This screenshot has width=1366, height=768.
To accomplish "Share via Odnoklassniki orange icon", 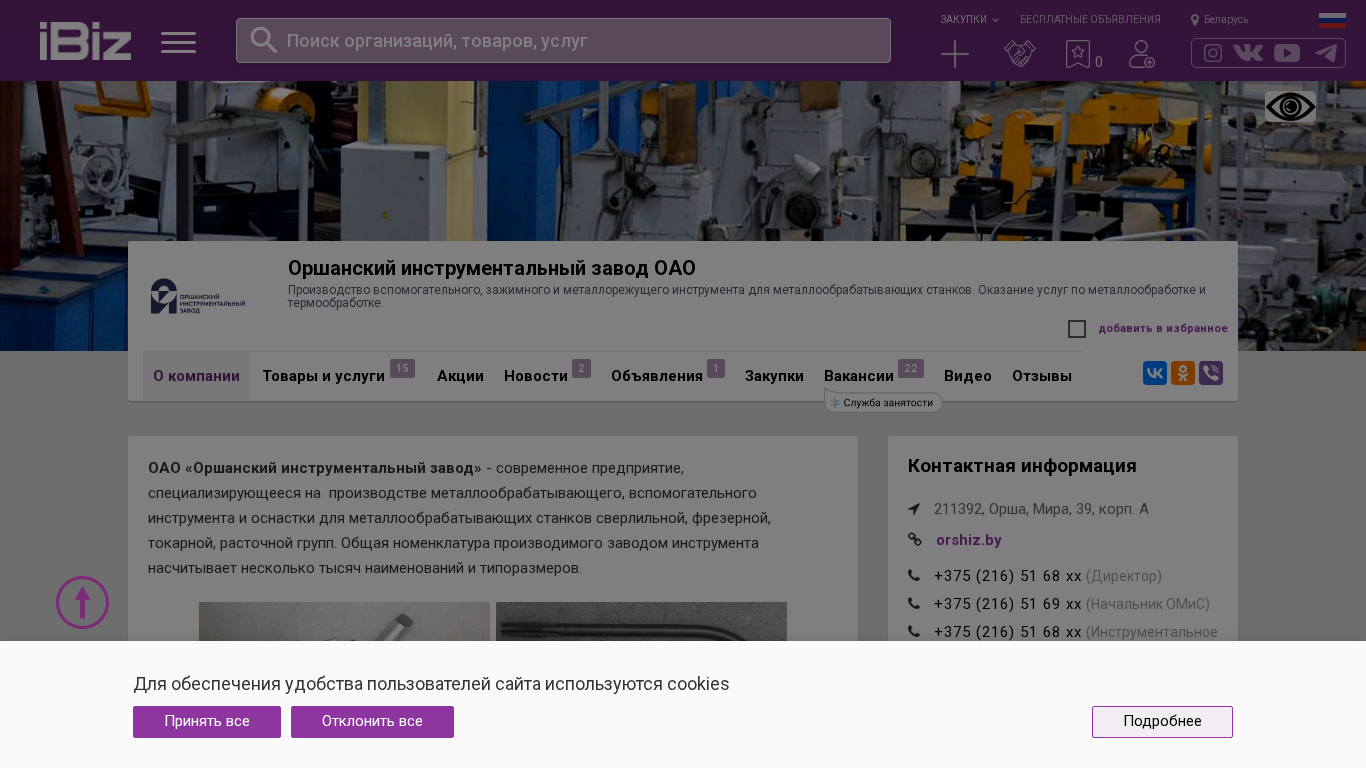I will click(1183, 373).
